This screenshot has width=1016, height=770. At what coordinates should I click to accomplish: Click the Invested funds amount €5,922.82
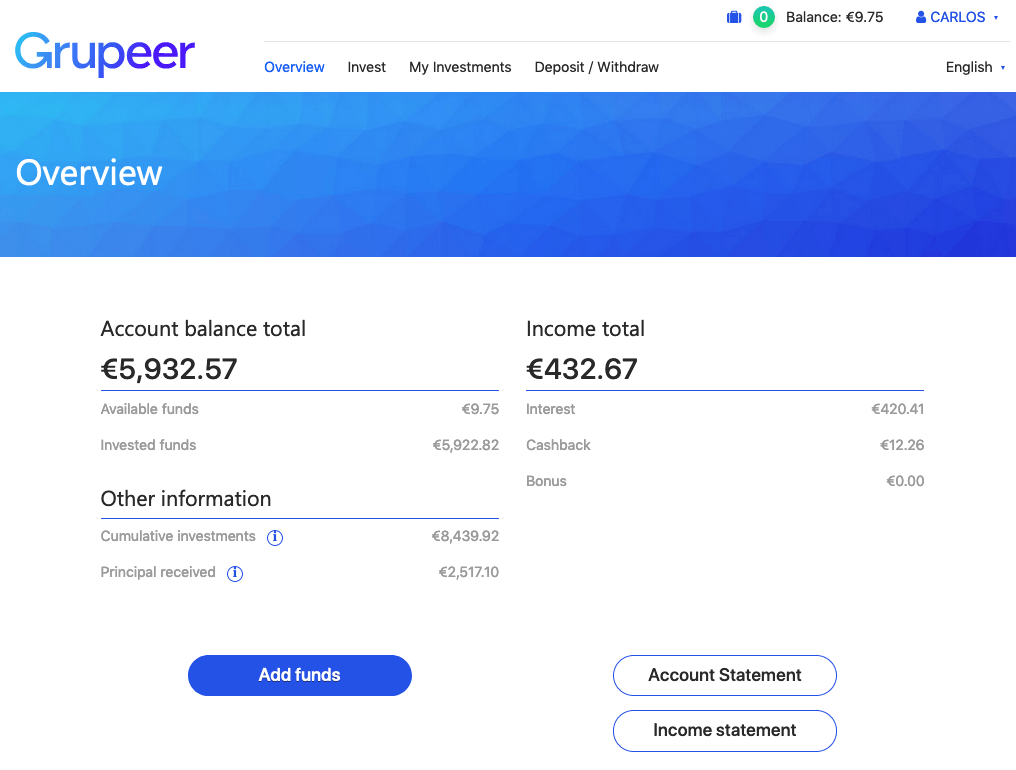pos(465,445)
